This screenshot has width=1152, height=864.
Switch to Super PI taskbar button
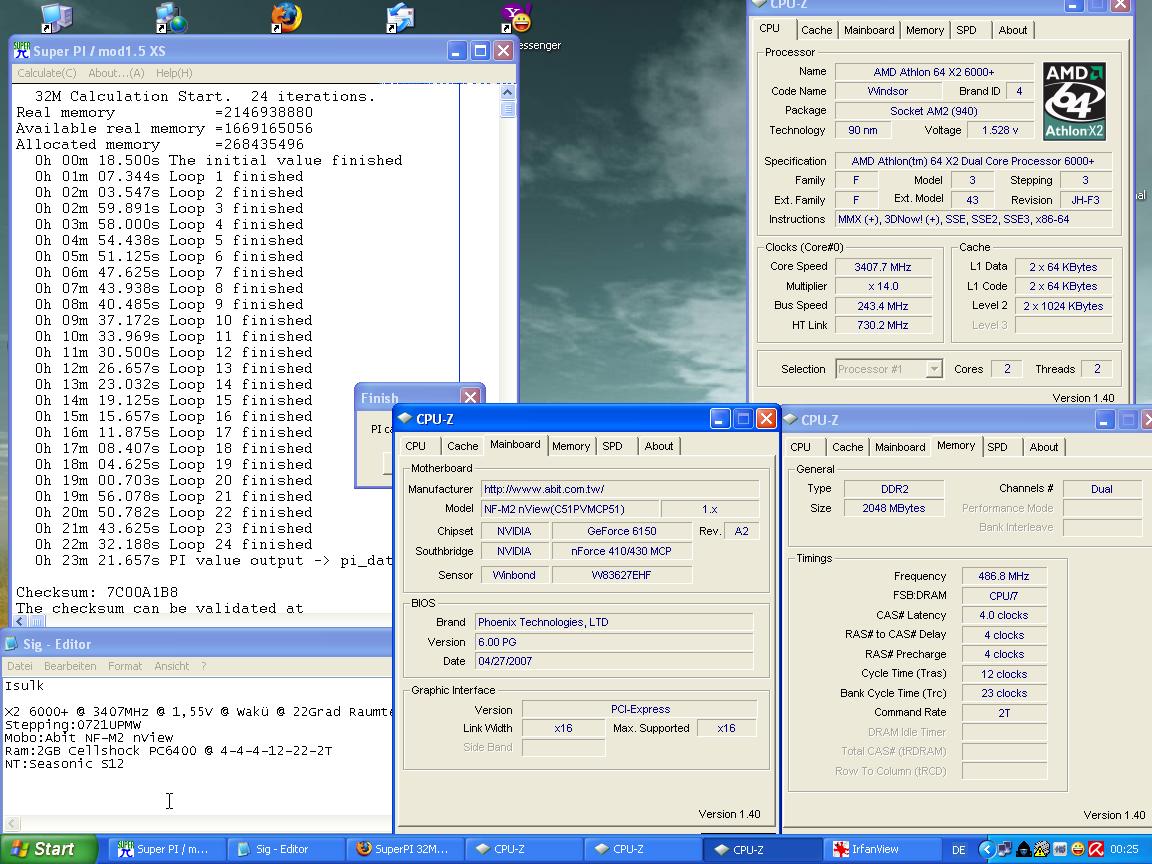(167, 849)
